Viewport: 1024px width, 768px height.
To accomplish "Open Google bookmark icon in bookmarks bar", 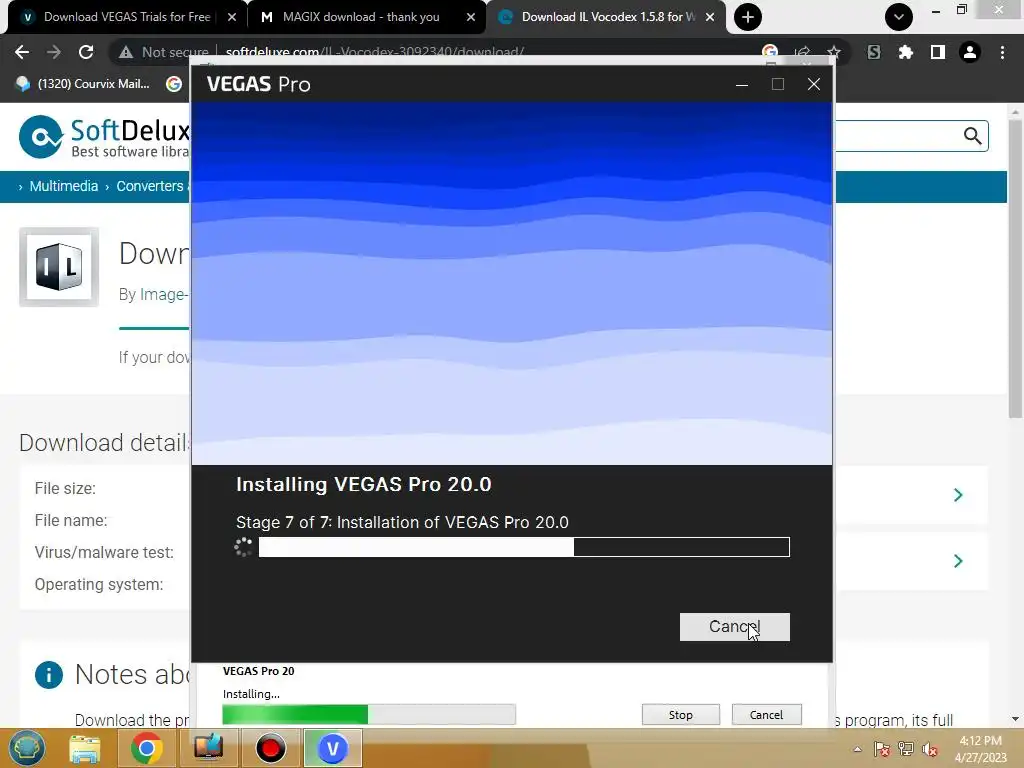I will 174,84.
